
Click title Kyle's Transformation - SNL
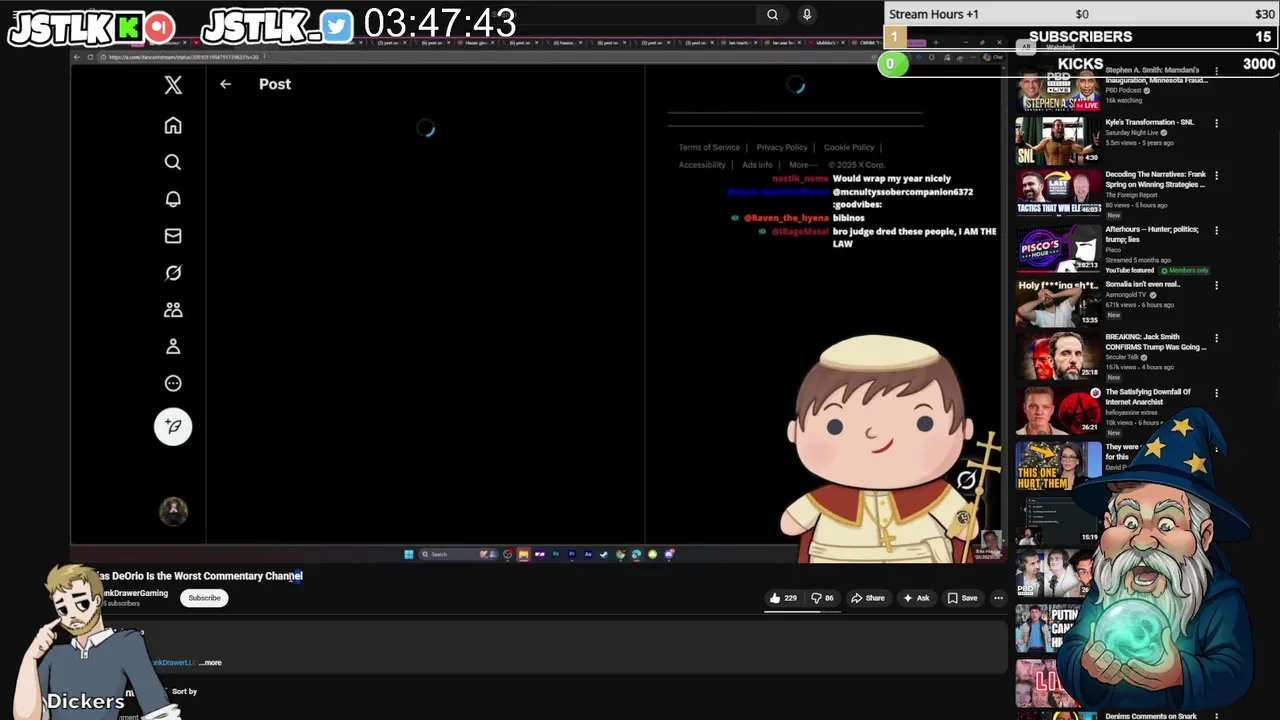(1149, 122)
